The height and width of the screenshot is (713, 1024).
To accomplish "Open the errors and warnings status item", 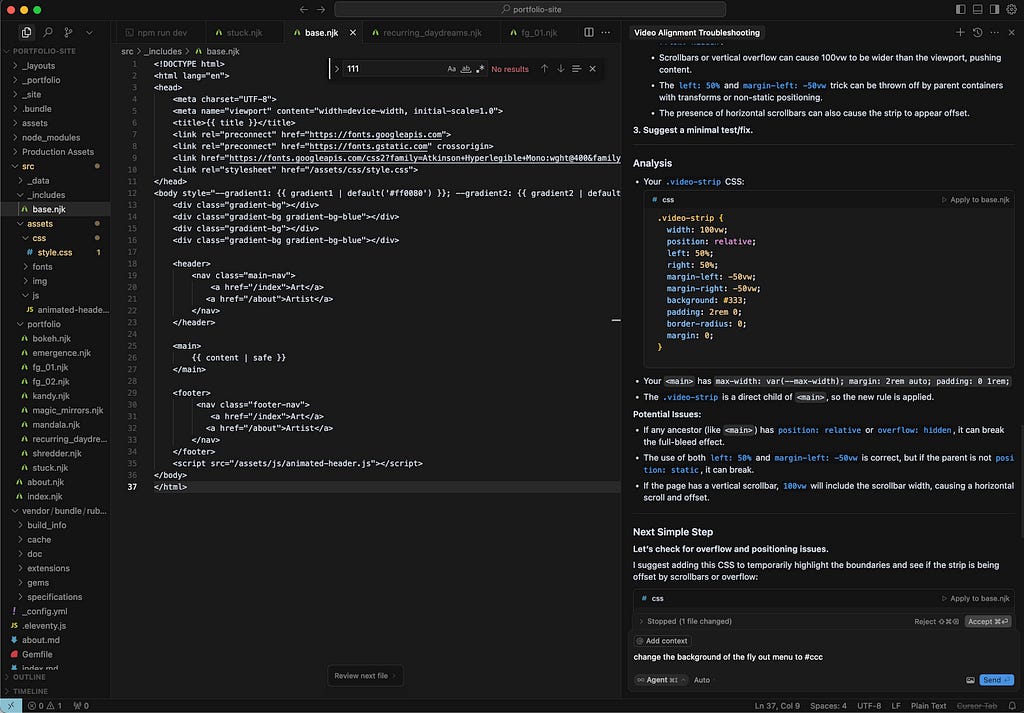I will tap(44, 706).
